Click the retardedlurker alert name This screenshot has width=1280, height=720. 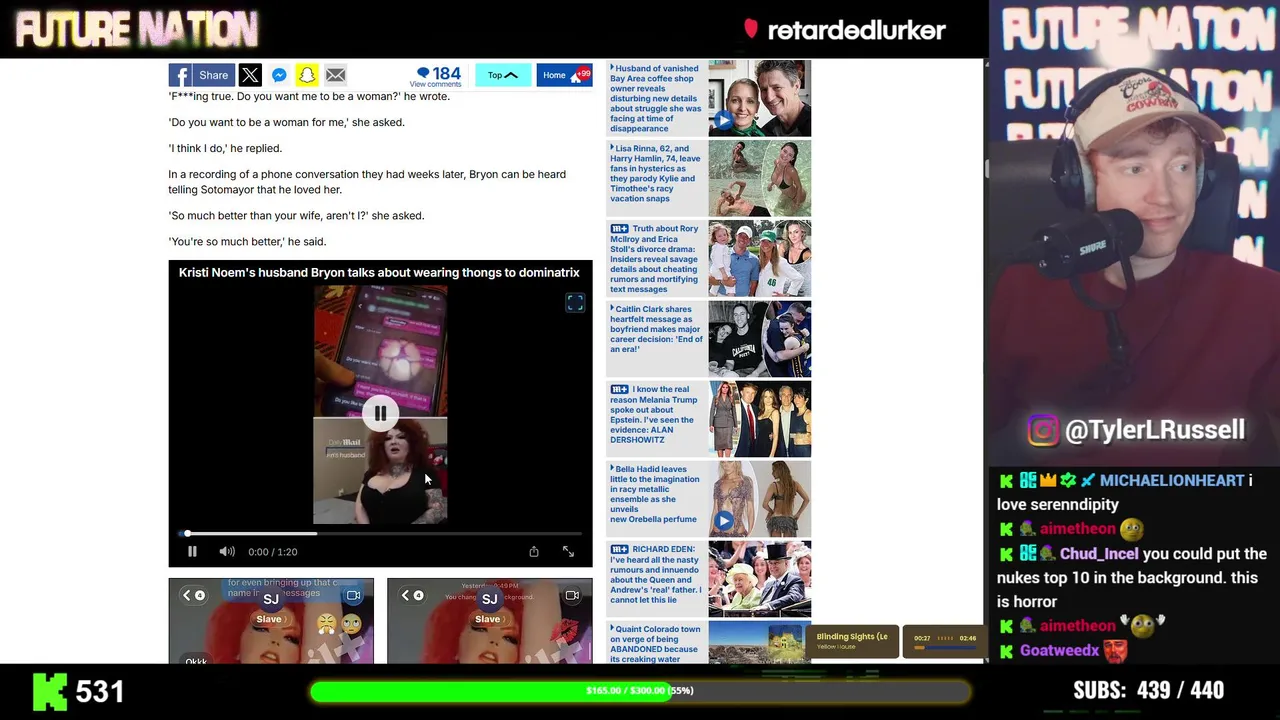pyautogui.click(x=856, y=31)
